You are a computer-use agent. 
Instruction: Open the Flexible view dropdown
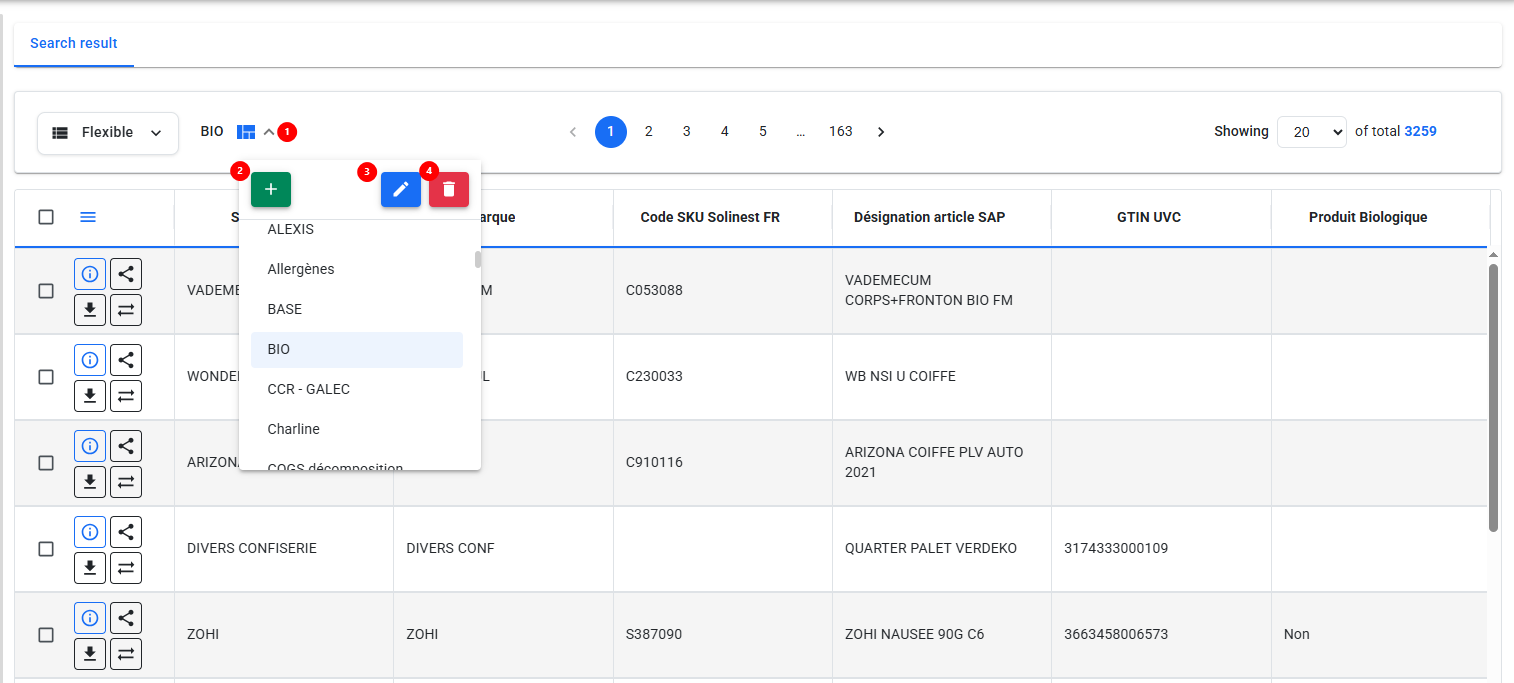pos(108,133)
